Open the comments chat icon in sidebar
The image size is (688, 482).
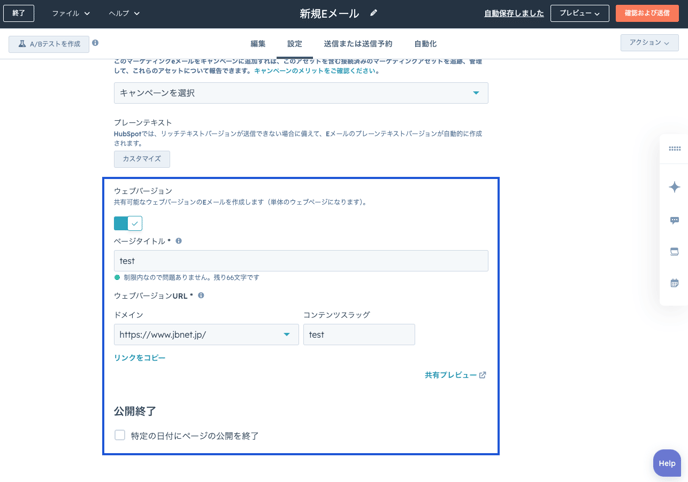click(x=674, y=220)
